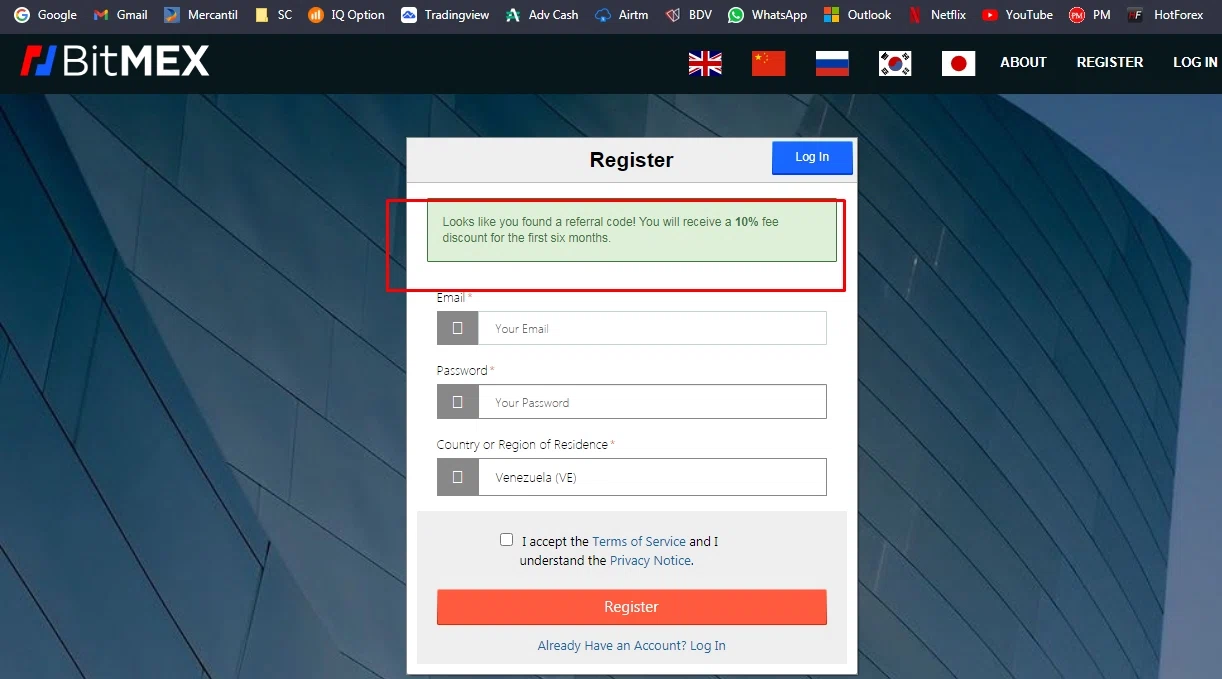The height and width of the screenshot is (679, 1222).
Task: Open the IQ Option bookmark
Action: click(347, 15)
